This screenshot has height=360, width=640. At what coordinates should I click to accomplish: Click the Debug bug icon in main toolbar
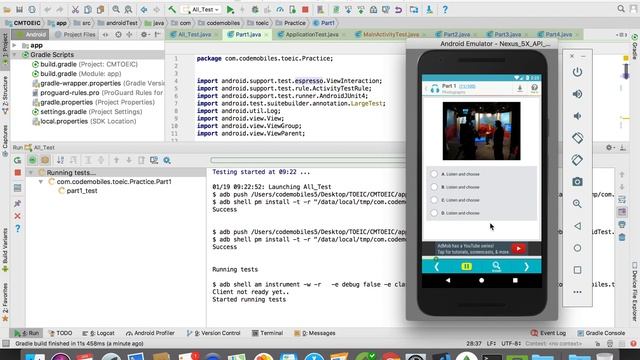255,9
